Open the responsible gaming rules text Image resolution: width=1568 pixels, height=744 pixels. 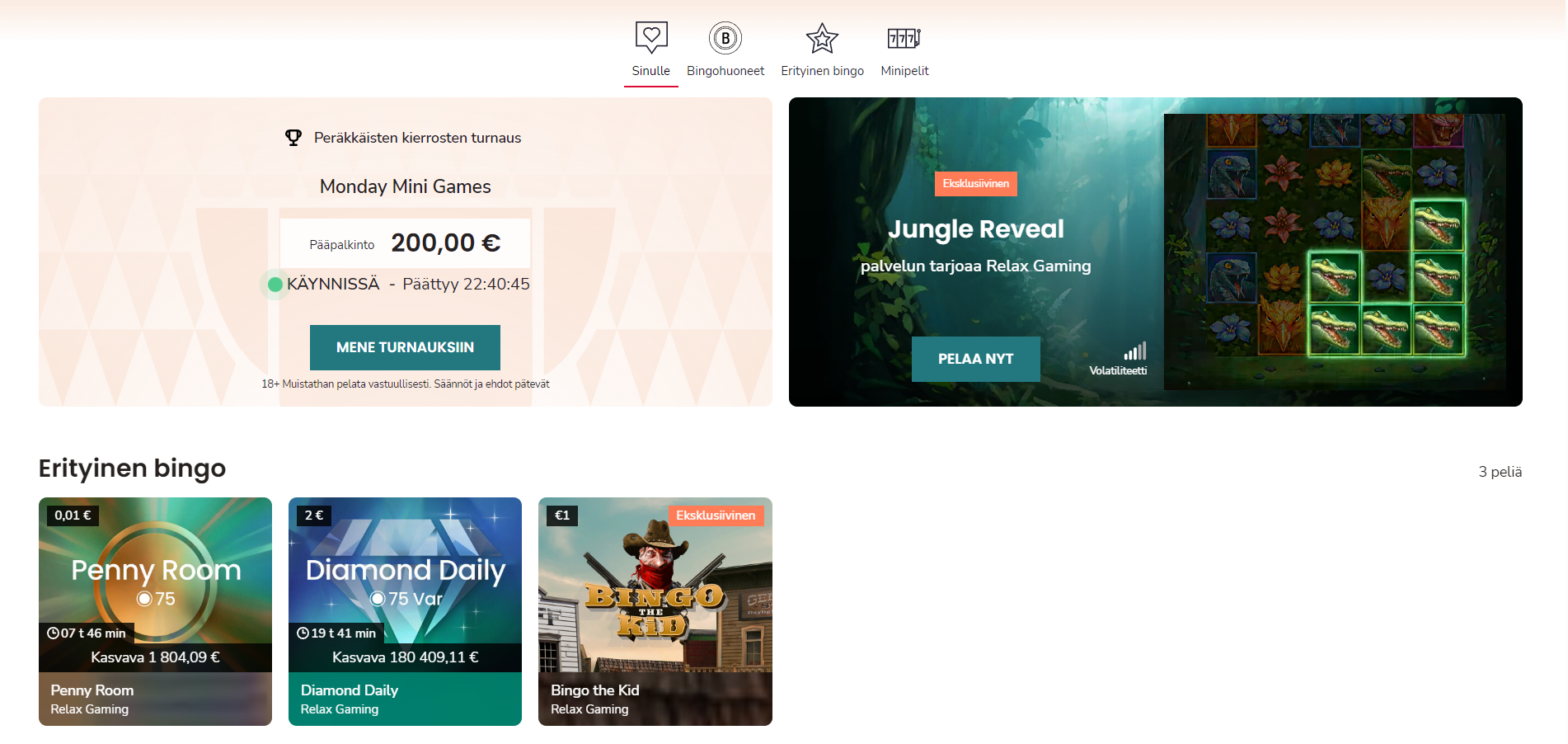[405, 384]
